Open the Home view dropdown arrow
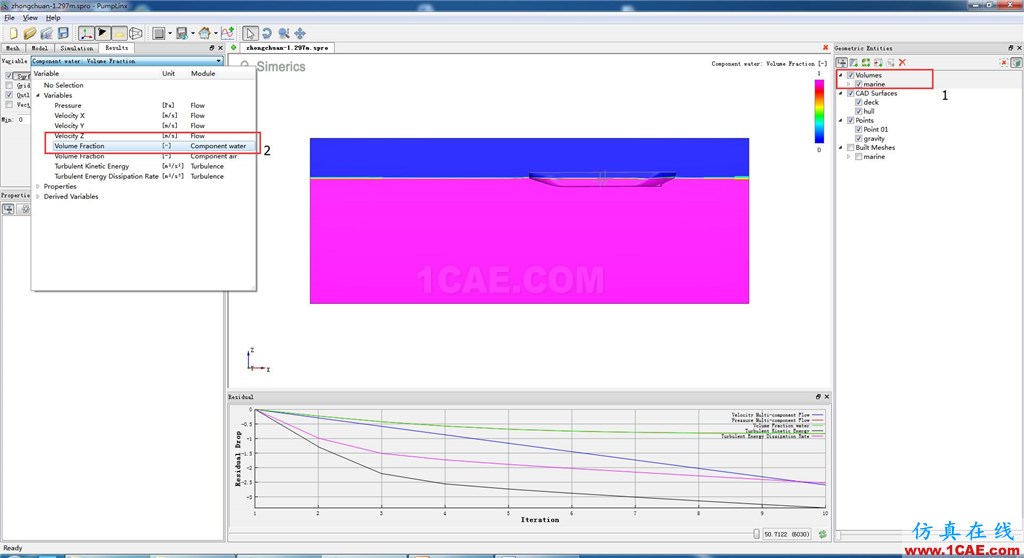 [x=216, y=33]
